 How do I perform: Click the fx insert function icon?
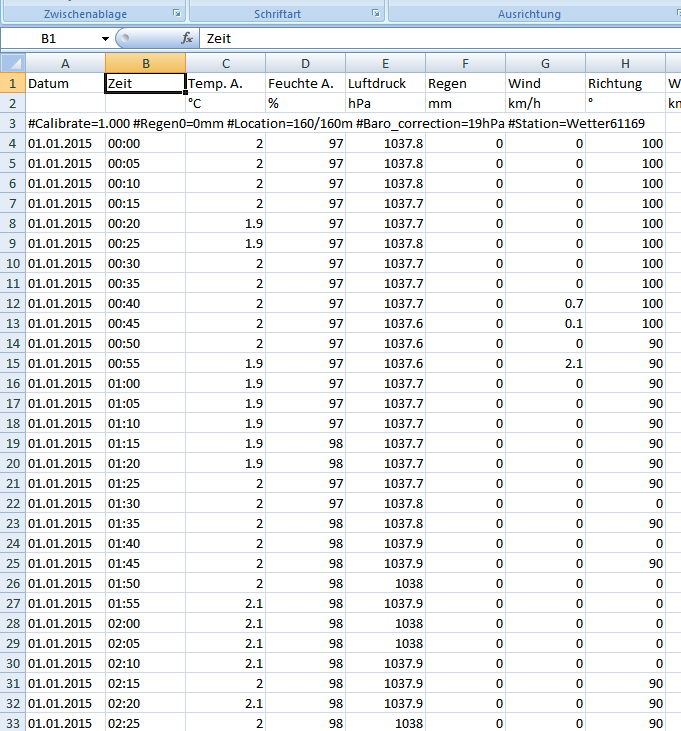click(x=186, y=38)
